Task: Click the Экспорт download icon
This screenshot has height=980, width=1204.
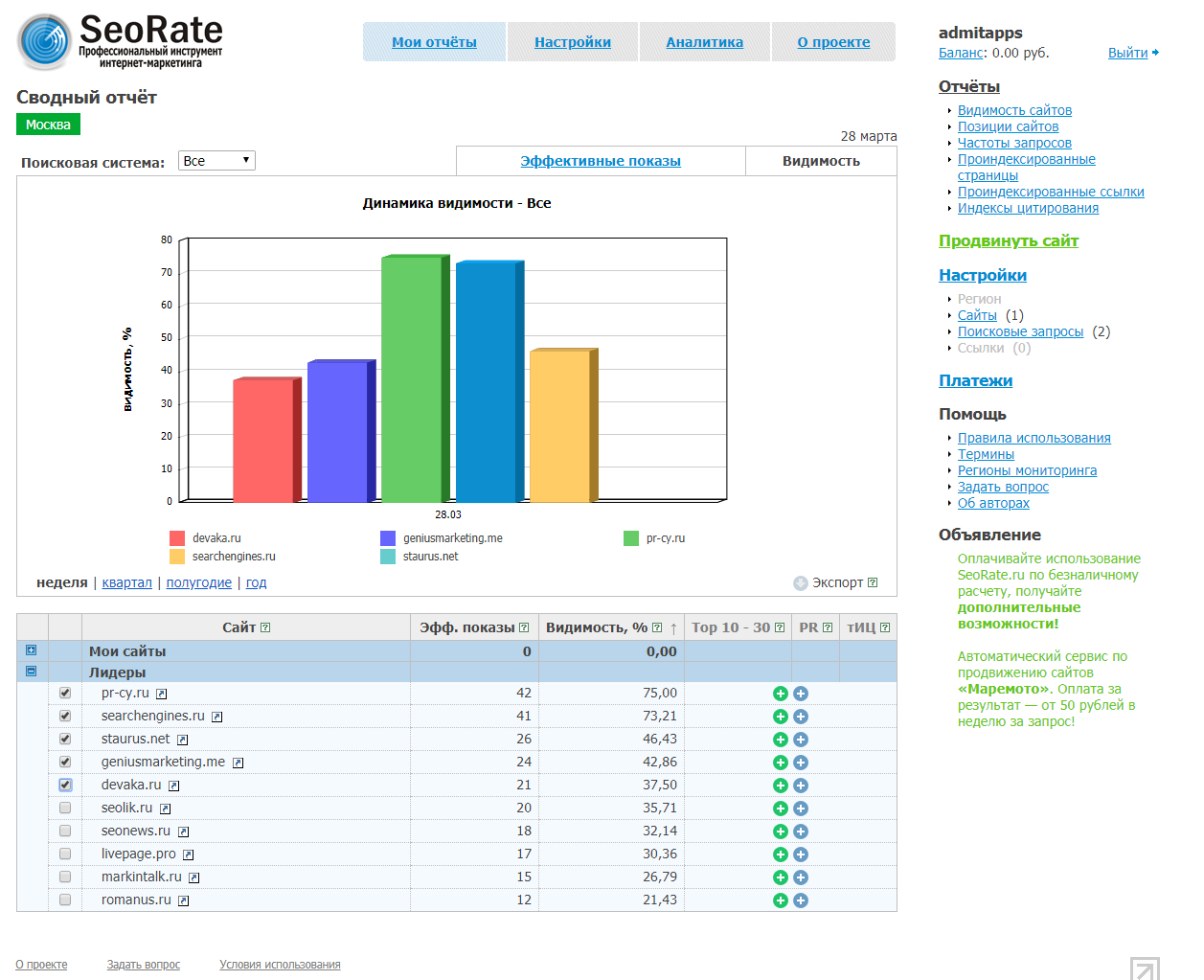Action: pyautogui.click(x=801, y=583)
